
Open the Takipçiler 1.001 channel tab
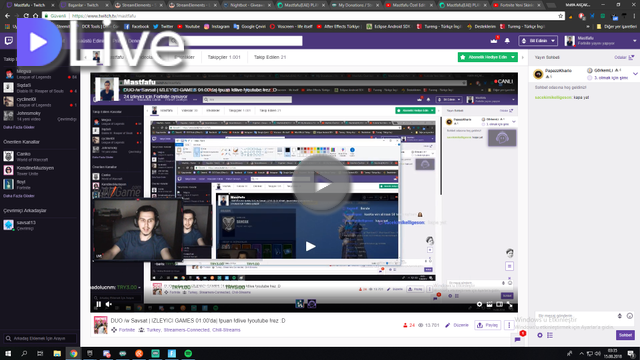(224, 58)
